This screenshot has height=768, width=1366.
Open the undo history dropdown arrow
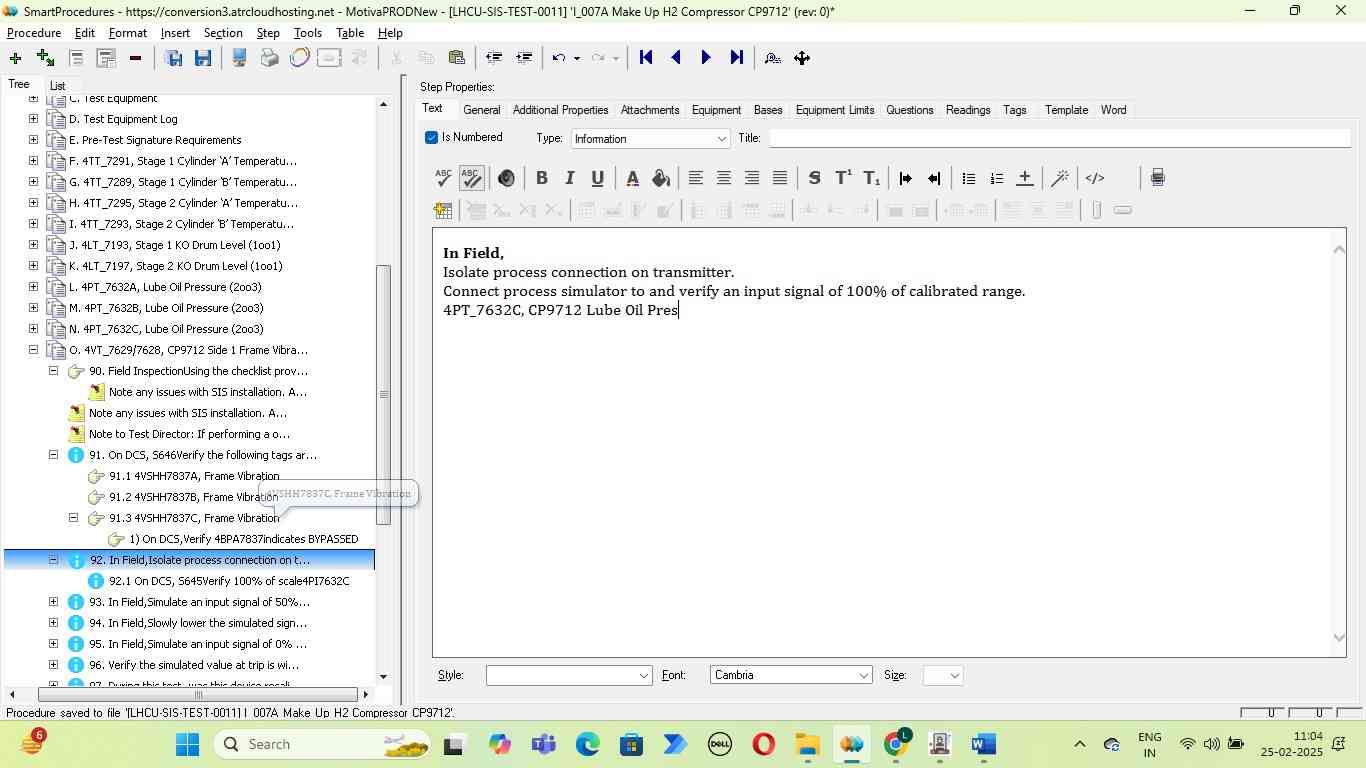pos(576,58)
